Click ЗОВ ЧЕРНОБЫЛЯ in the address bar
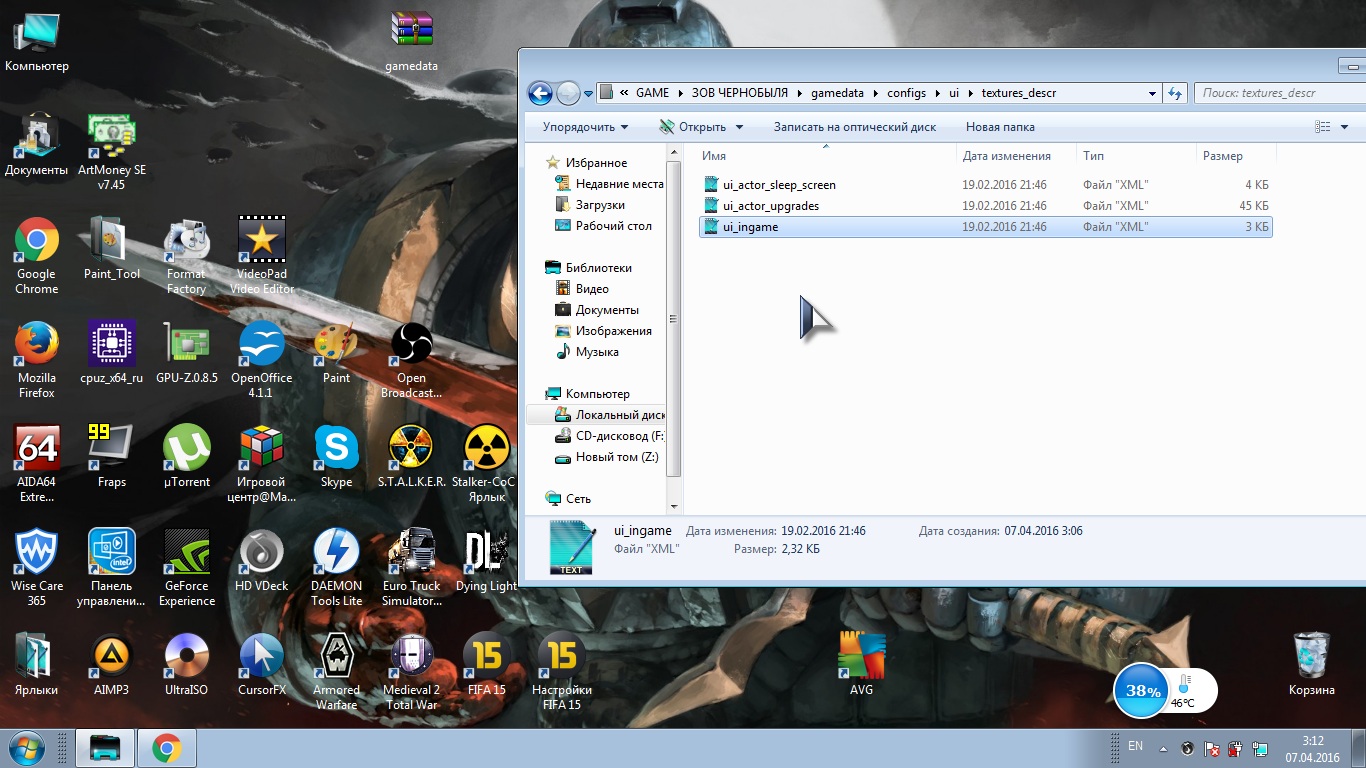This screenshot has width=1366, height=768. pos(738,93)
